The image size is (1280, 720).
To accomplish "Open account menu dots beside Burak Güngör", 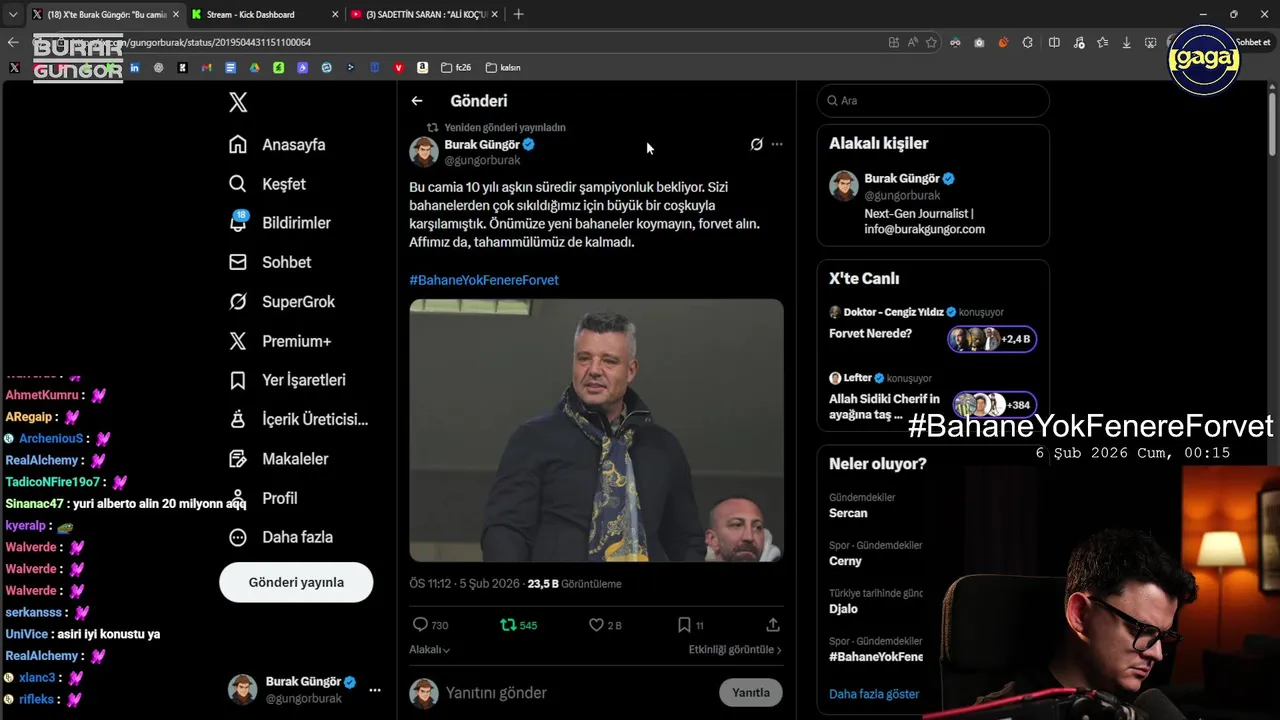I will tap(375, 690).
